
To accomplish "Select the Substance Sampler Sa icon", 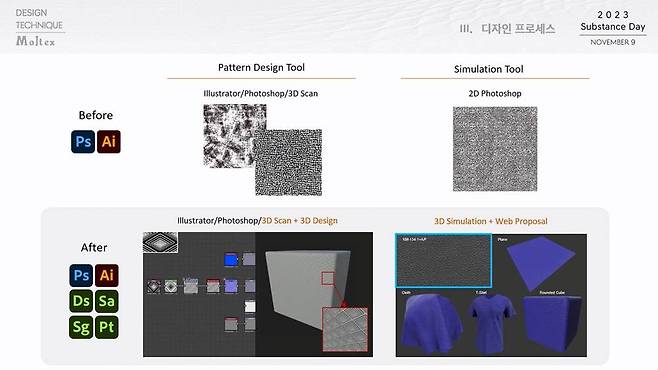I will (107, 301).
